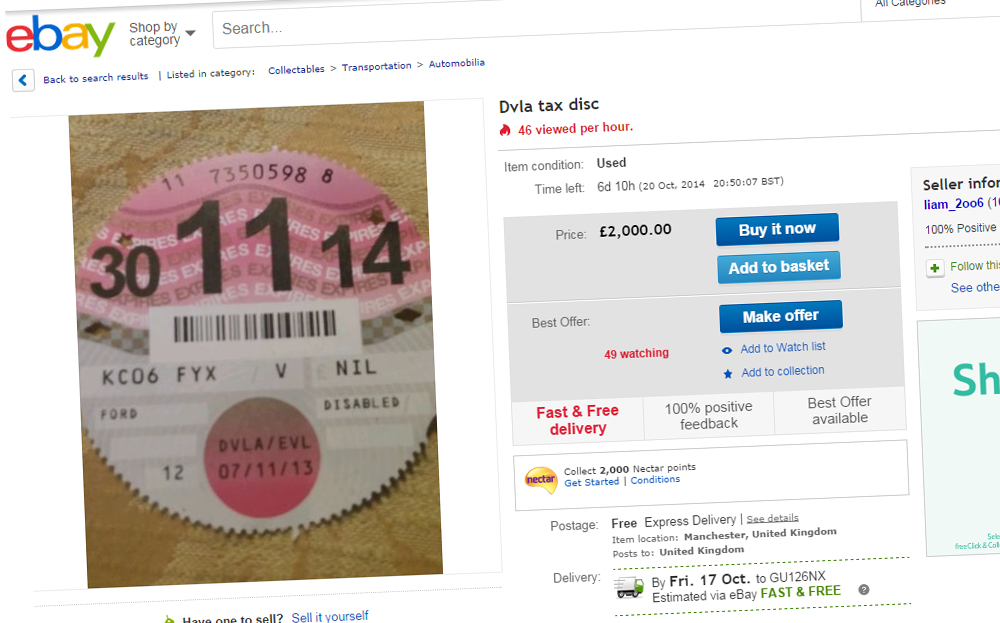
Task: Click the Make offer button
Action: click(x=781, y=316)
